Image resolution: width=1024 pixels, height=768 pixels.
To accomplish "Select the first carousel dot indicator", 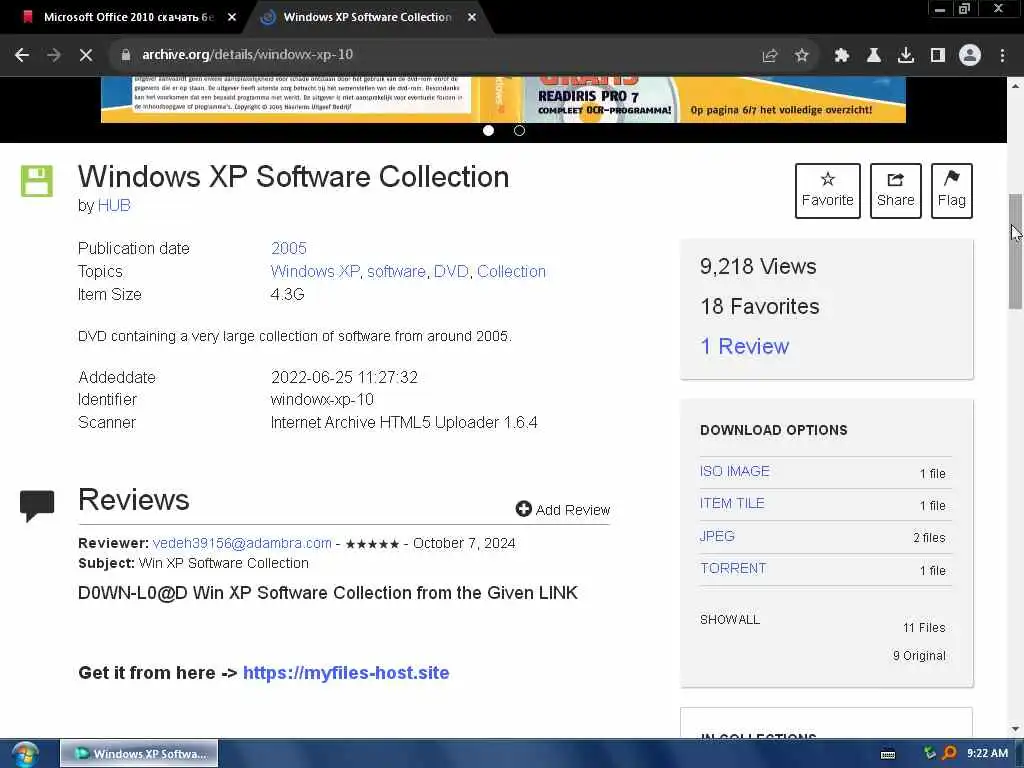I will [488, 131].
